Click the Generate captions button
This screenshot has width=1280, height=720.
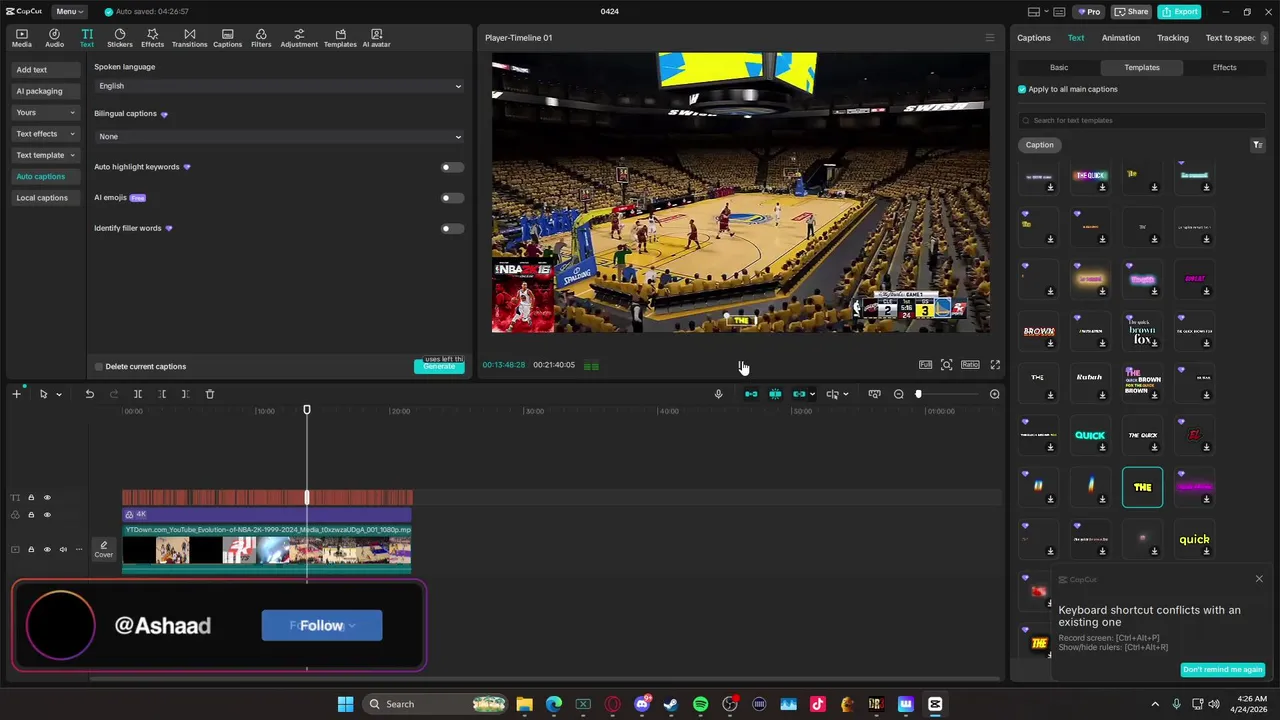click(x=439, y=367)
